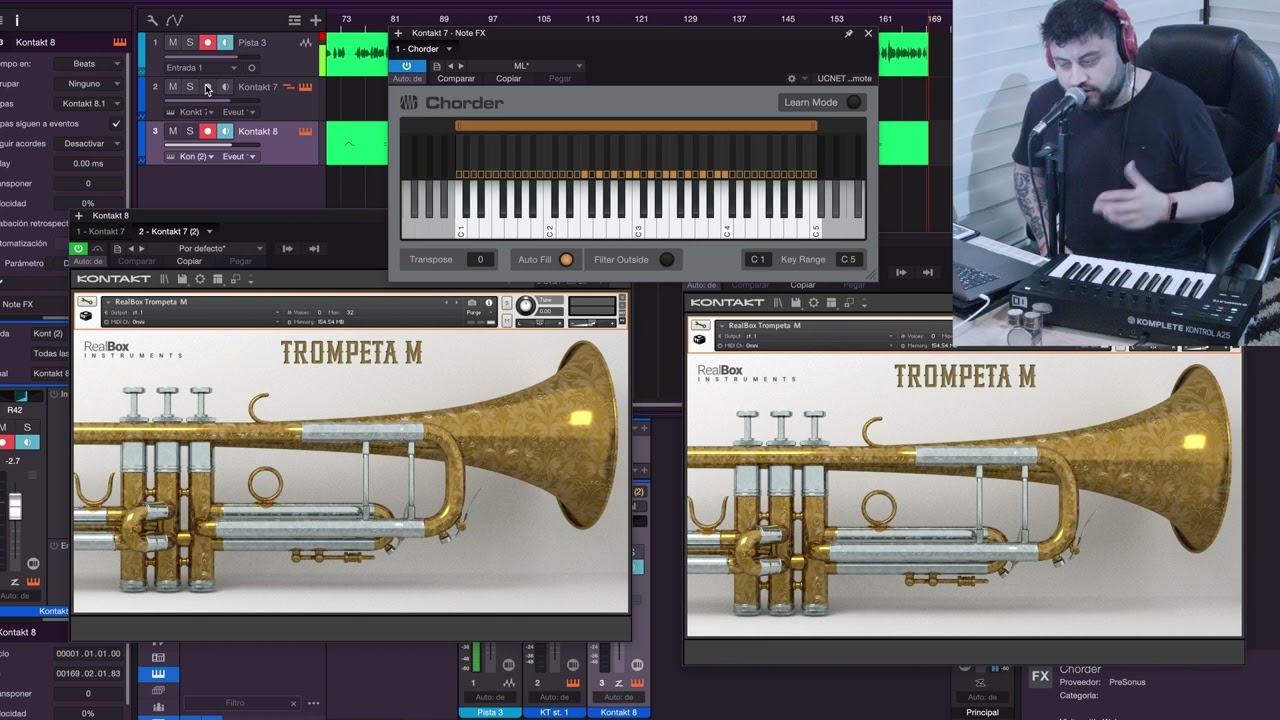
Task: Solo track Kontakt 7
Action: click(189, 87)
